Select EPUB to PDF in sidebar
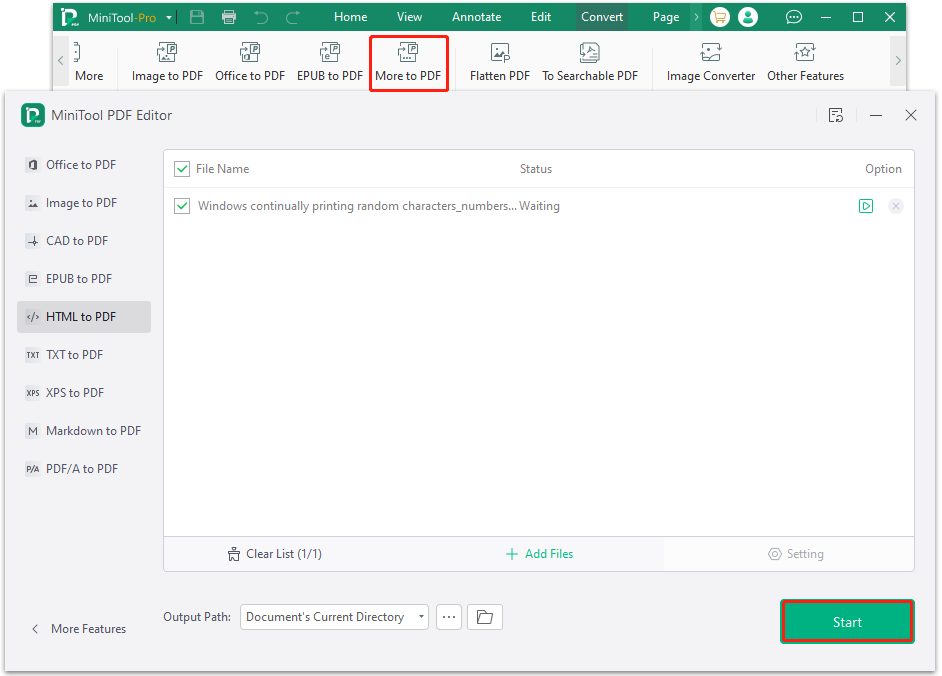The image size is (942, 676). click(x=84, y=279)
